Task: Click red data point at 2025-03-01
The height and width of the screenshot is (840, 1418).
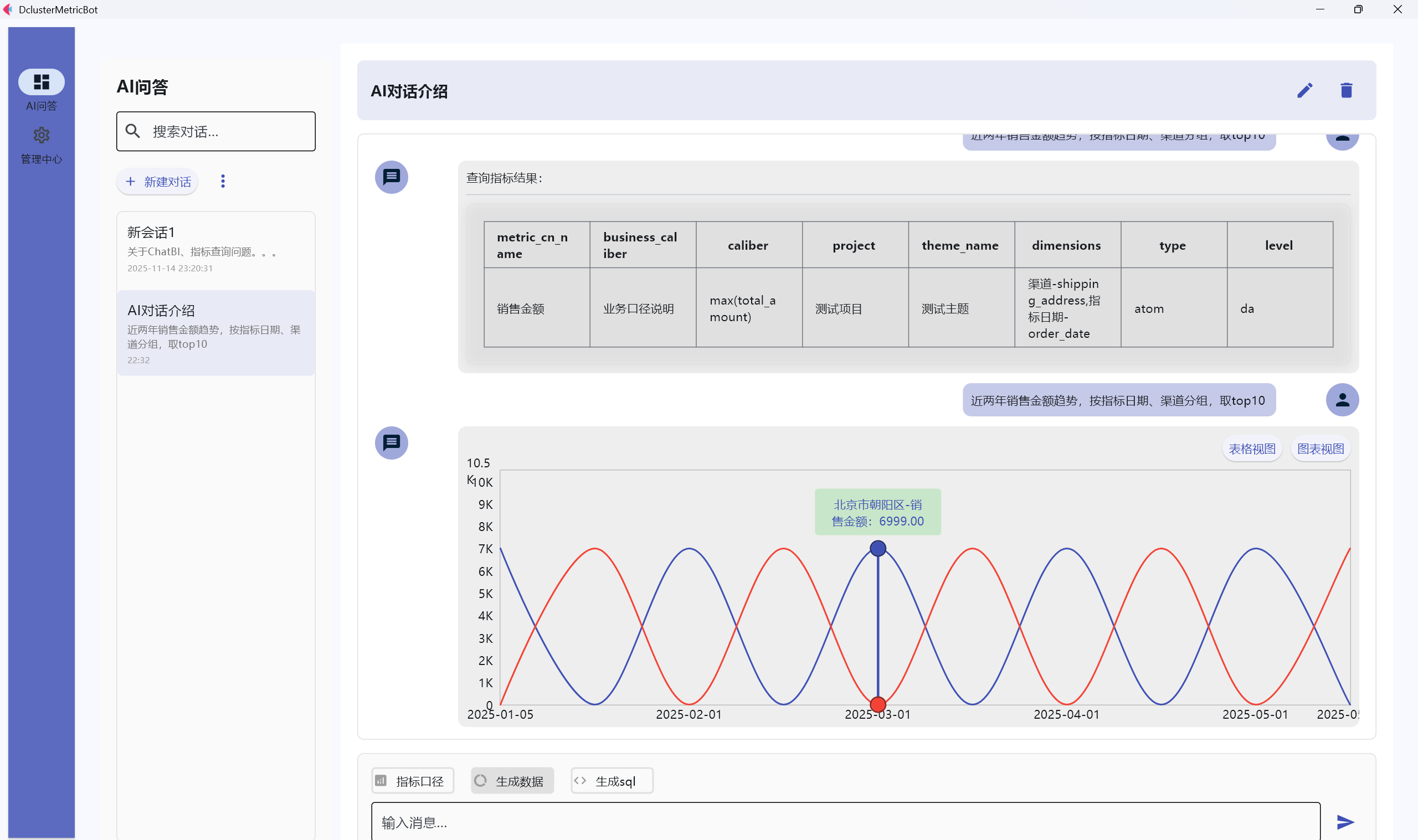Action: pyautogui.click(x=877, y=704)
